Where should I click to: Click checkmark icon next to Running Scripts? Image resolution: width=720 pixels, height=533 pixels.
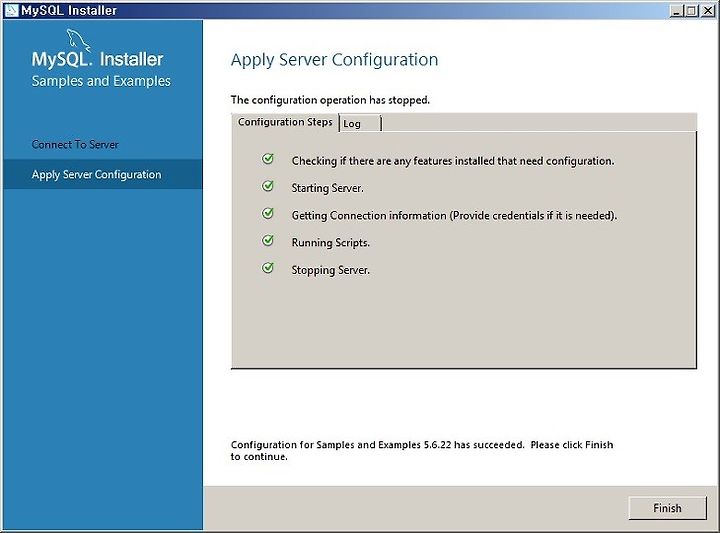pos(268,241)
